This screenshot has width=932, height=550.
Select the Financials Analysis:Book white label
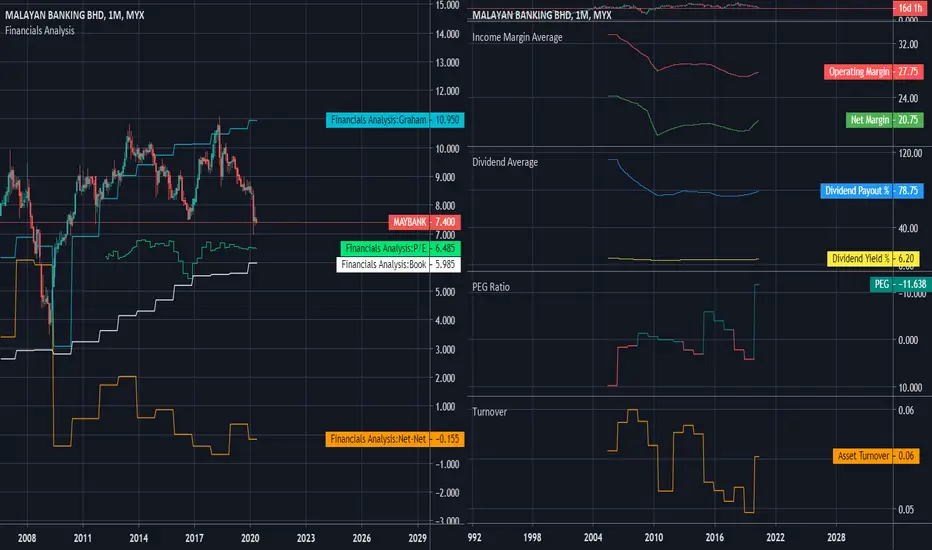tap(398, 265)
